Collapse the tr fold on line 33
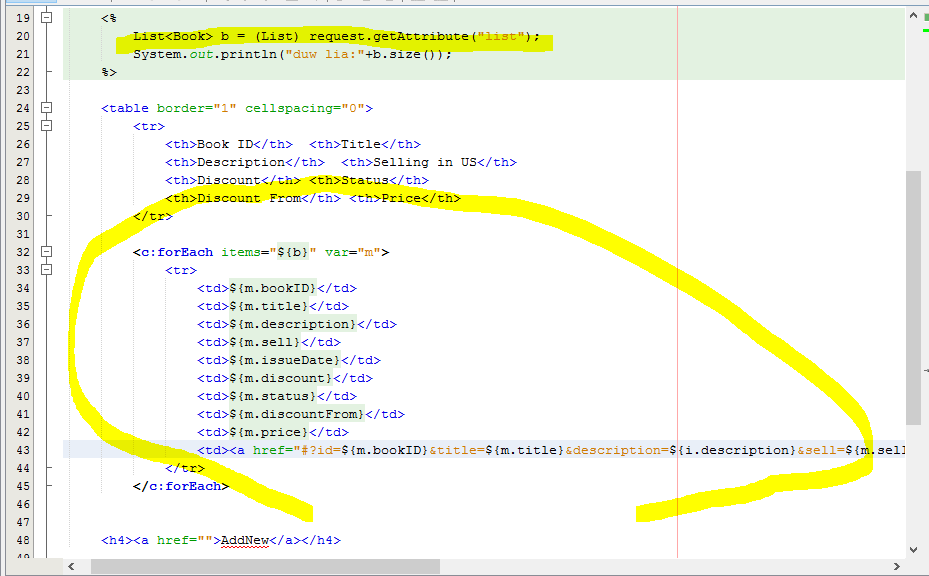The image size is (929, 576). click(x=46, y=270)
